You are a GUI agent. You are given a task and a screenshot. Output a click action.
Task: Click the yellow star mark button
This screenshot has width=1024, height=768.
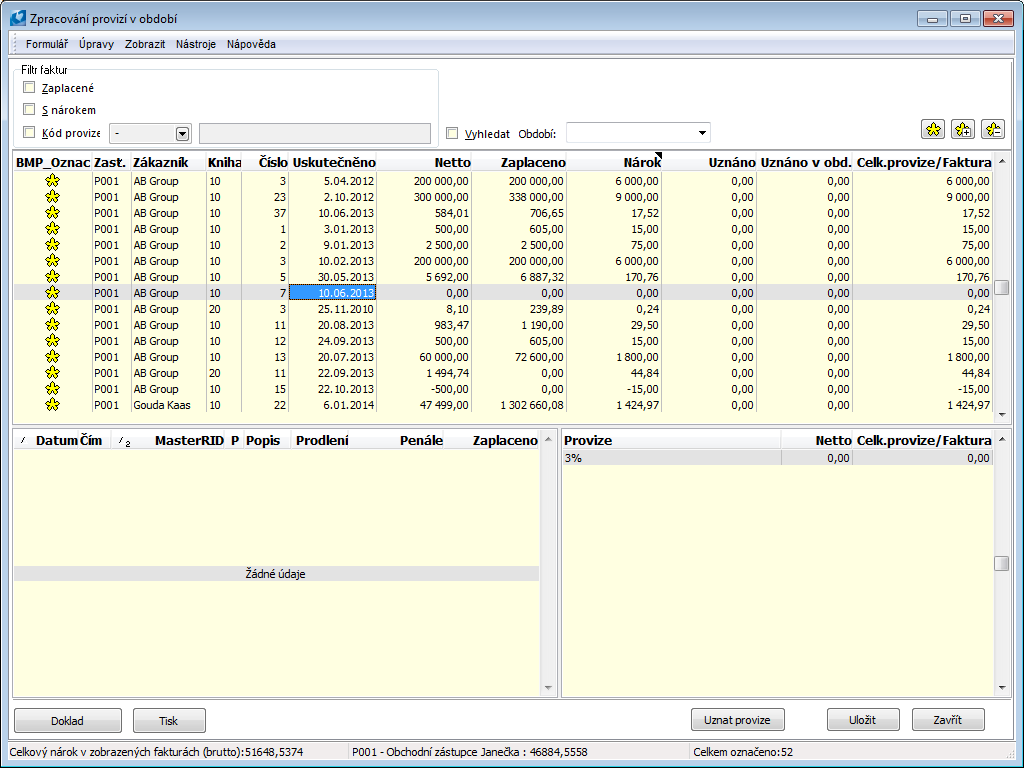(933, 130)
